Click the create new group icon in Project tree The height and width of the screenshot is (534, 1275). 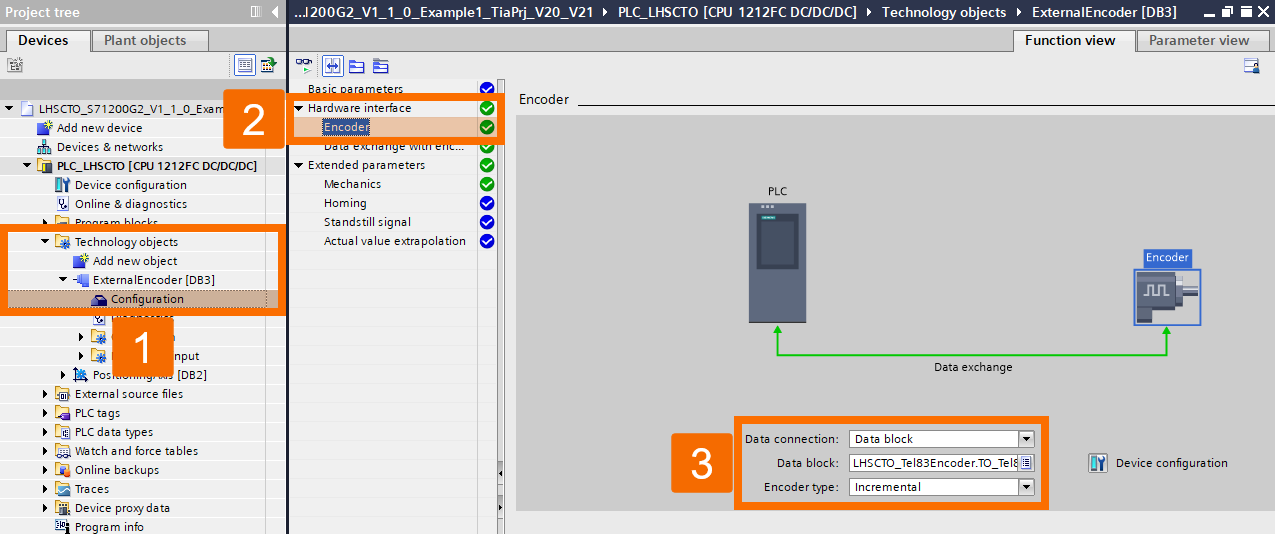pos(15,65)
